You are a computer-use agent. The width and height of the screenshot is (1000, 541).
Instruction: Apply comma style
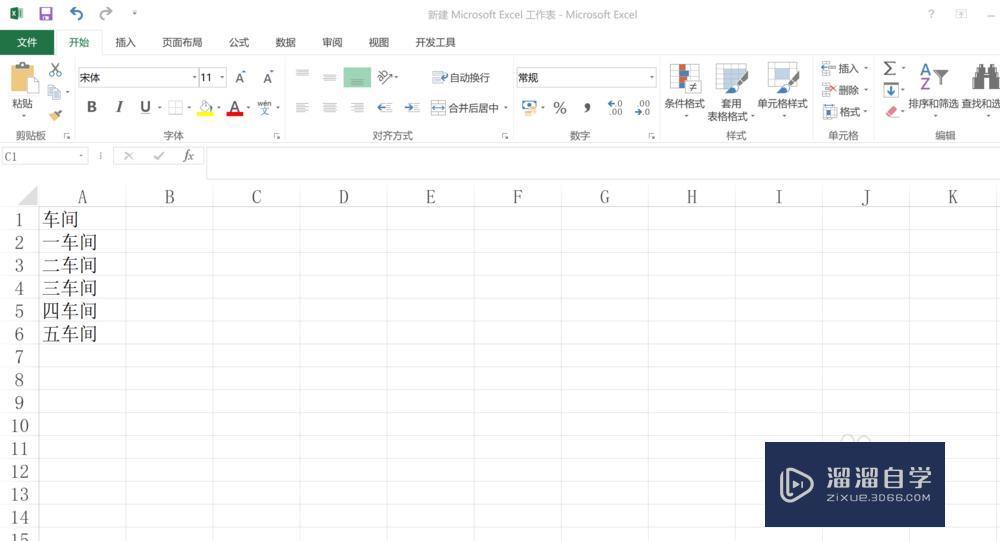click(x=587, y=108)
